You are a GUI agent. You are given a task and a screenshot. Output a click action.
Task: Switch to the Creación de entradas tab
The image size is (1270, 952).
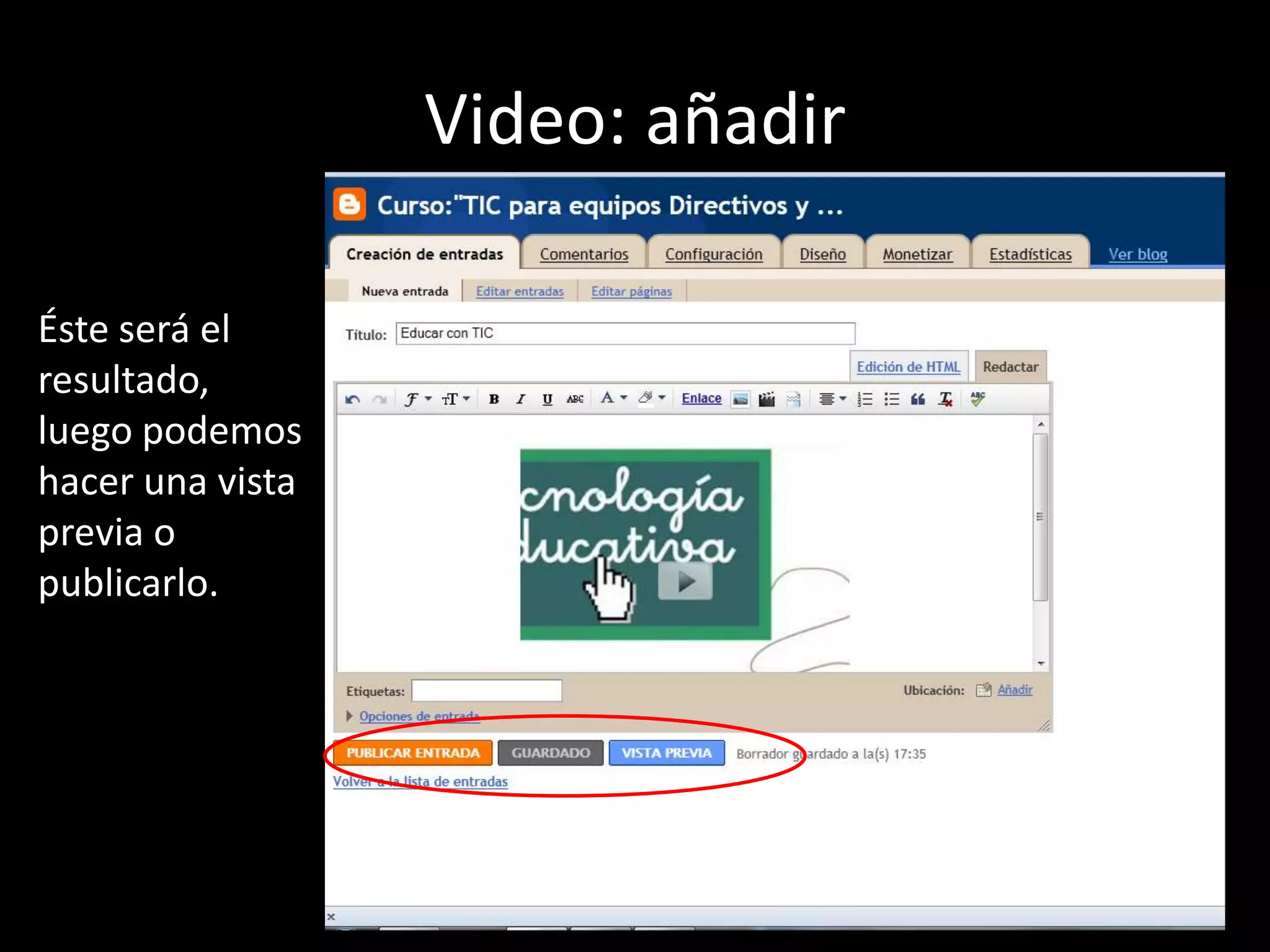point(424,254)
